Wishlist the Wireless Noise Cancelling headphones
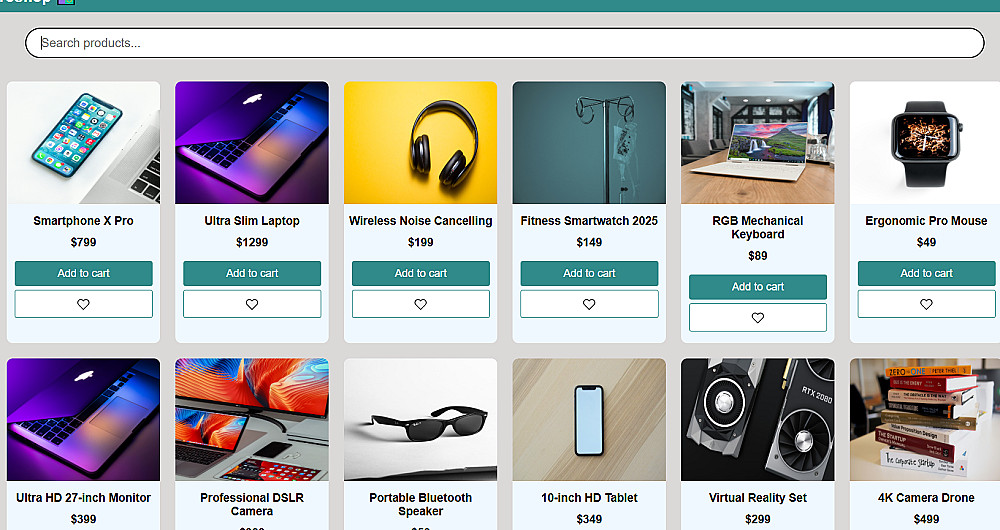The width and height of the screenshot is (1000, 530). pyautogui.click(x=421, y=304)
